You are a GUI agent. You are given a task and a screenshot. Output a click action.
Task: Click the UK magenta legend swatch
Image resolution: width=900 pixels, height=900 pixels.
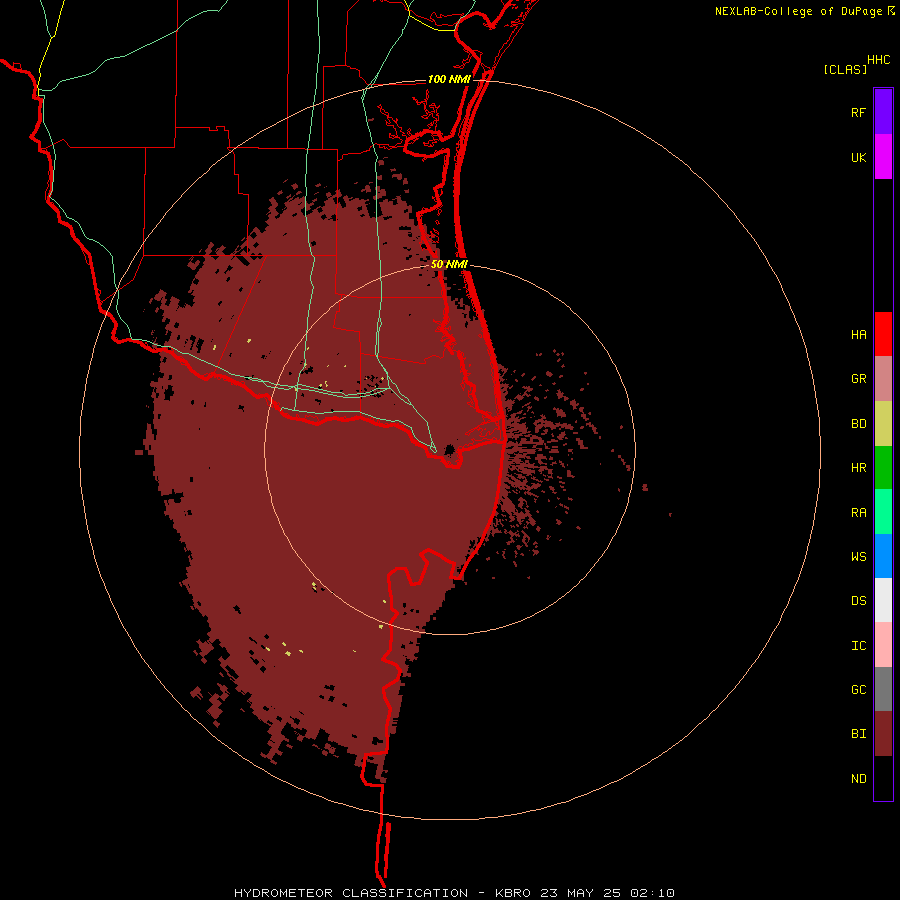(x=883, y=157)
